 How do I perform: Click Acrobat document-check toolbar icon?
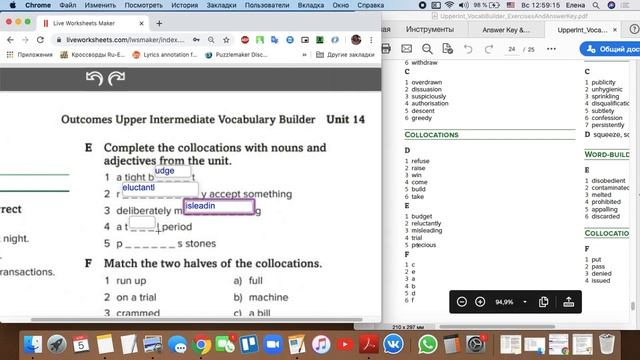coord(448,49)
